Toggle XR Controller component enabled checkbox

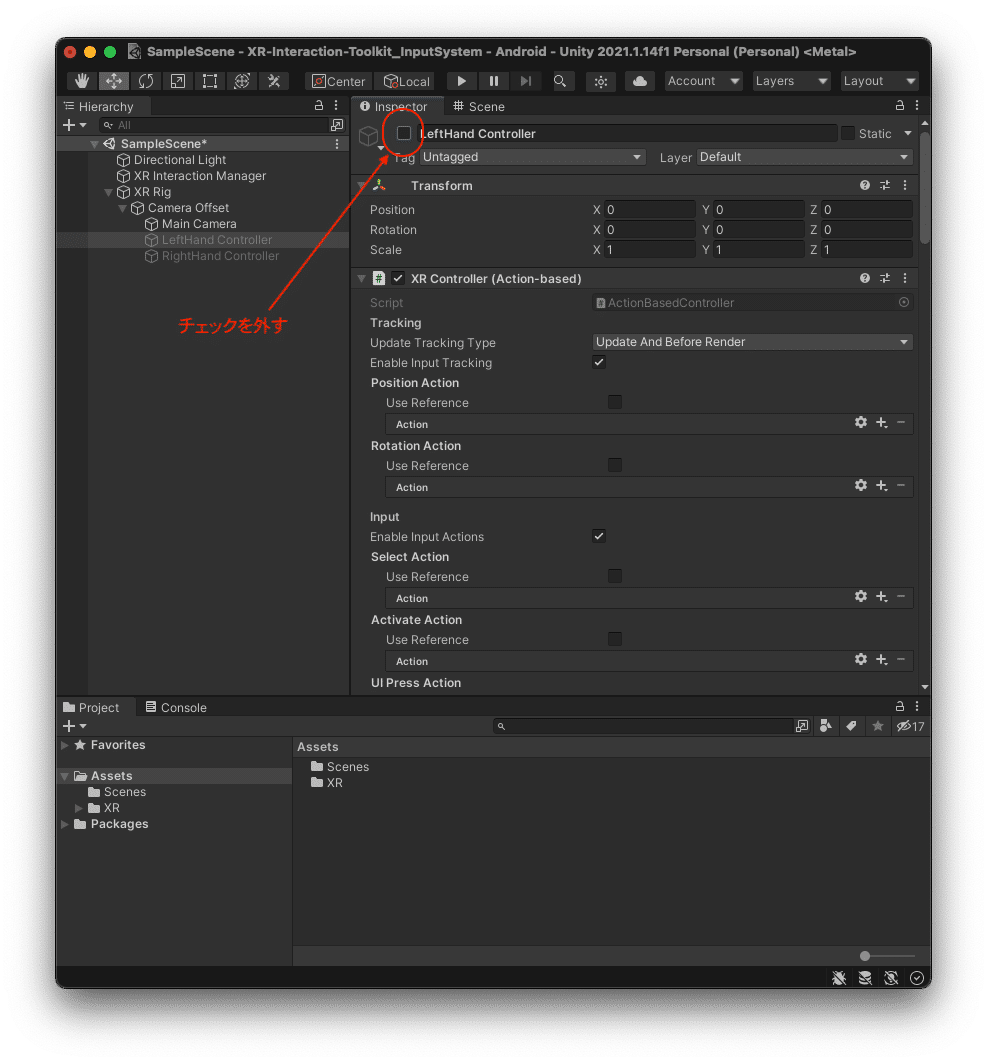coord(398,278)
